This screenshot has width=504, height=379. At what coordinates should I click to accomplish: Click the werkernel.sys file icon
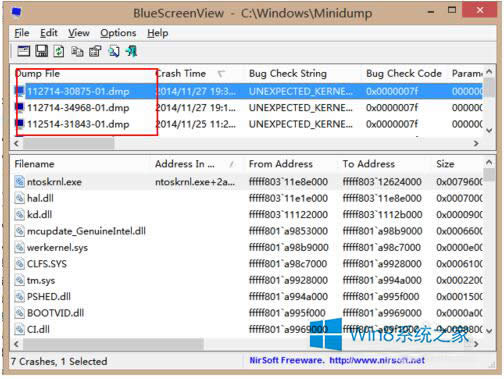(x=20, y=247)
